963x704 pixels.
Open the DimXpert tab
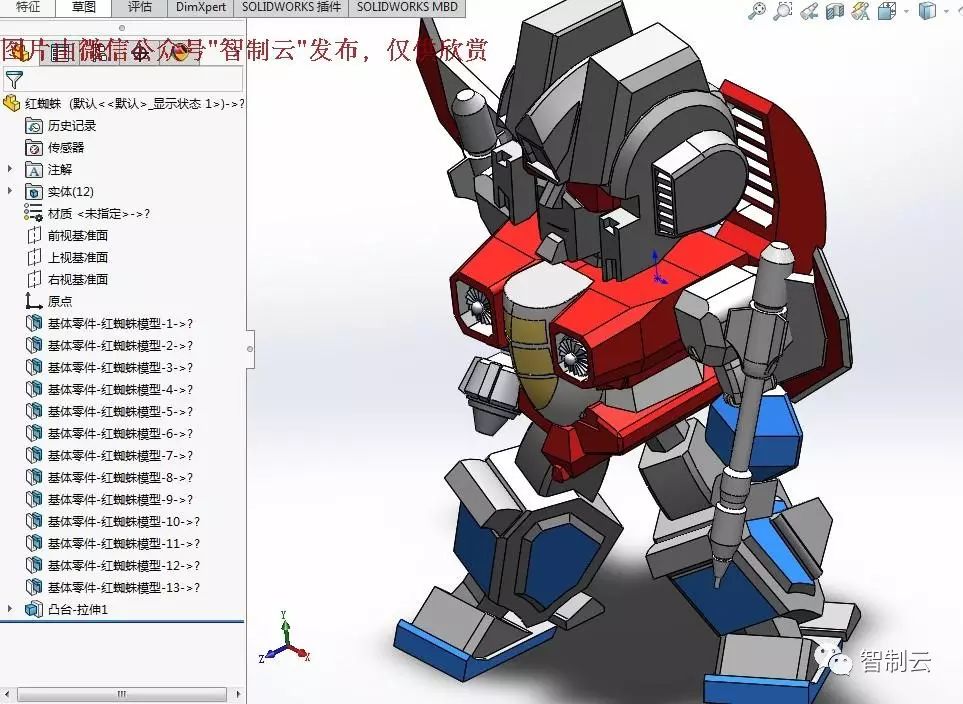click(201, 7)
